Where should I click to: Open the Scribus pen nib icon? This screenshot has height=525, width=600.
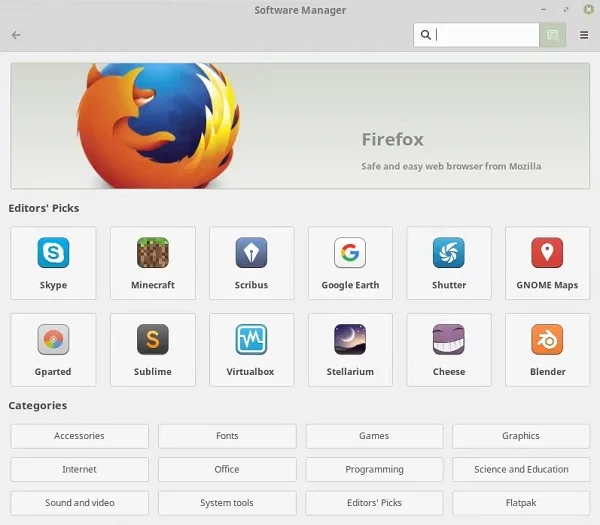[x=251, y=253]
